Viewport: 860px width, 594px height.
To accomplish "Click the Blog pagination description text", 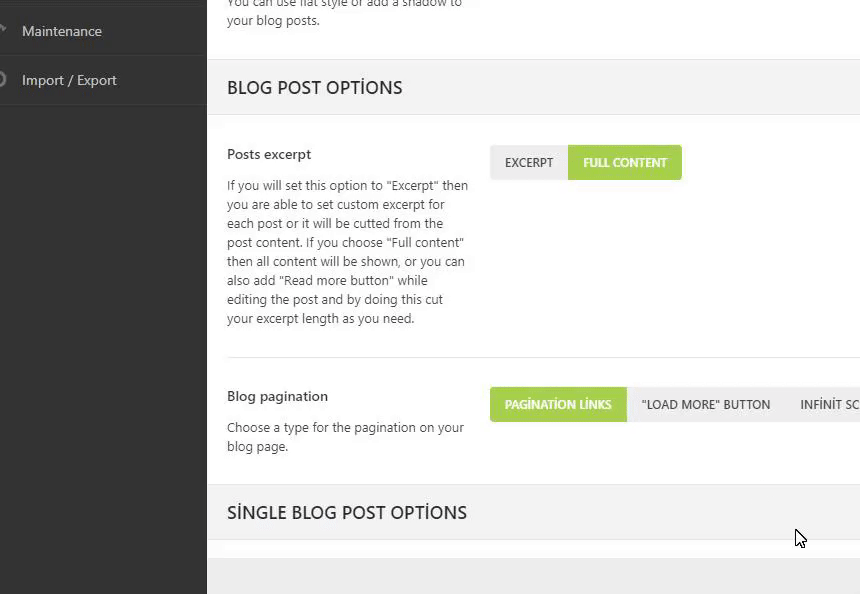I will (x=345, y=437).
